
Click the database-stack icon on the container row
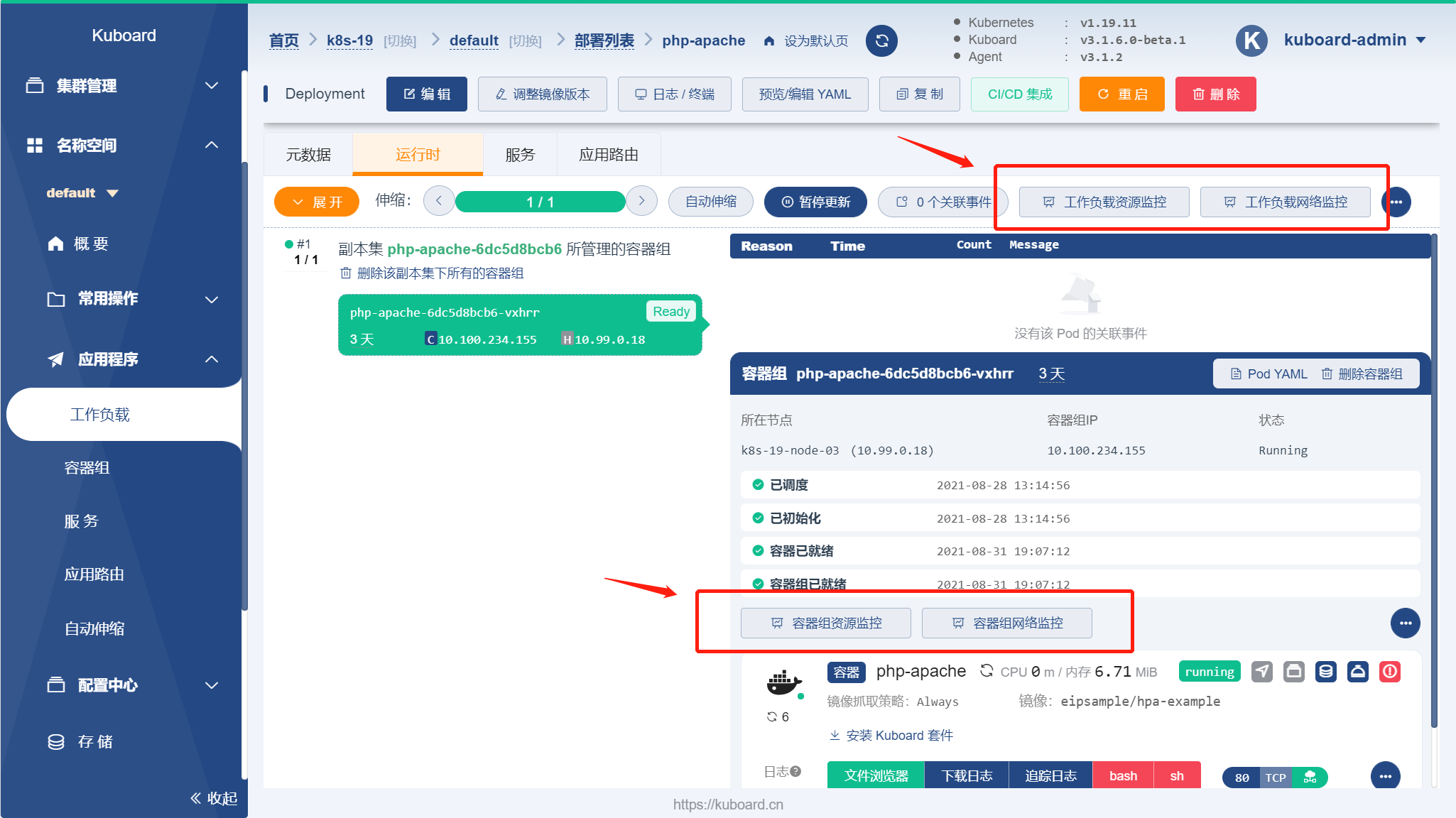point(1326,671)
